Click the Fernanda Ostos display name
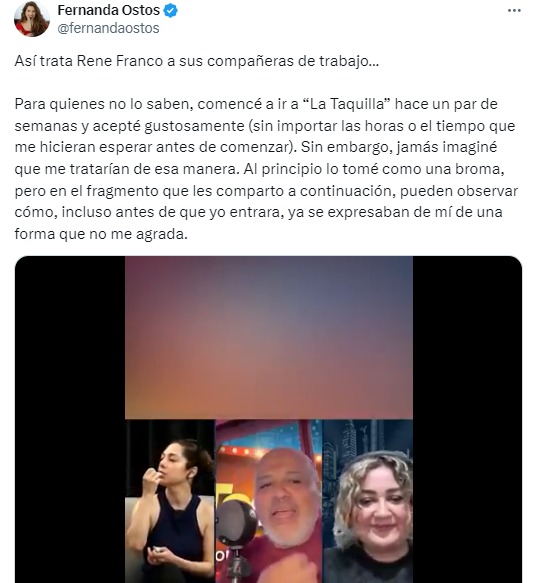This screenshot has height=583, width=538. point(109,10)
